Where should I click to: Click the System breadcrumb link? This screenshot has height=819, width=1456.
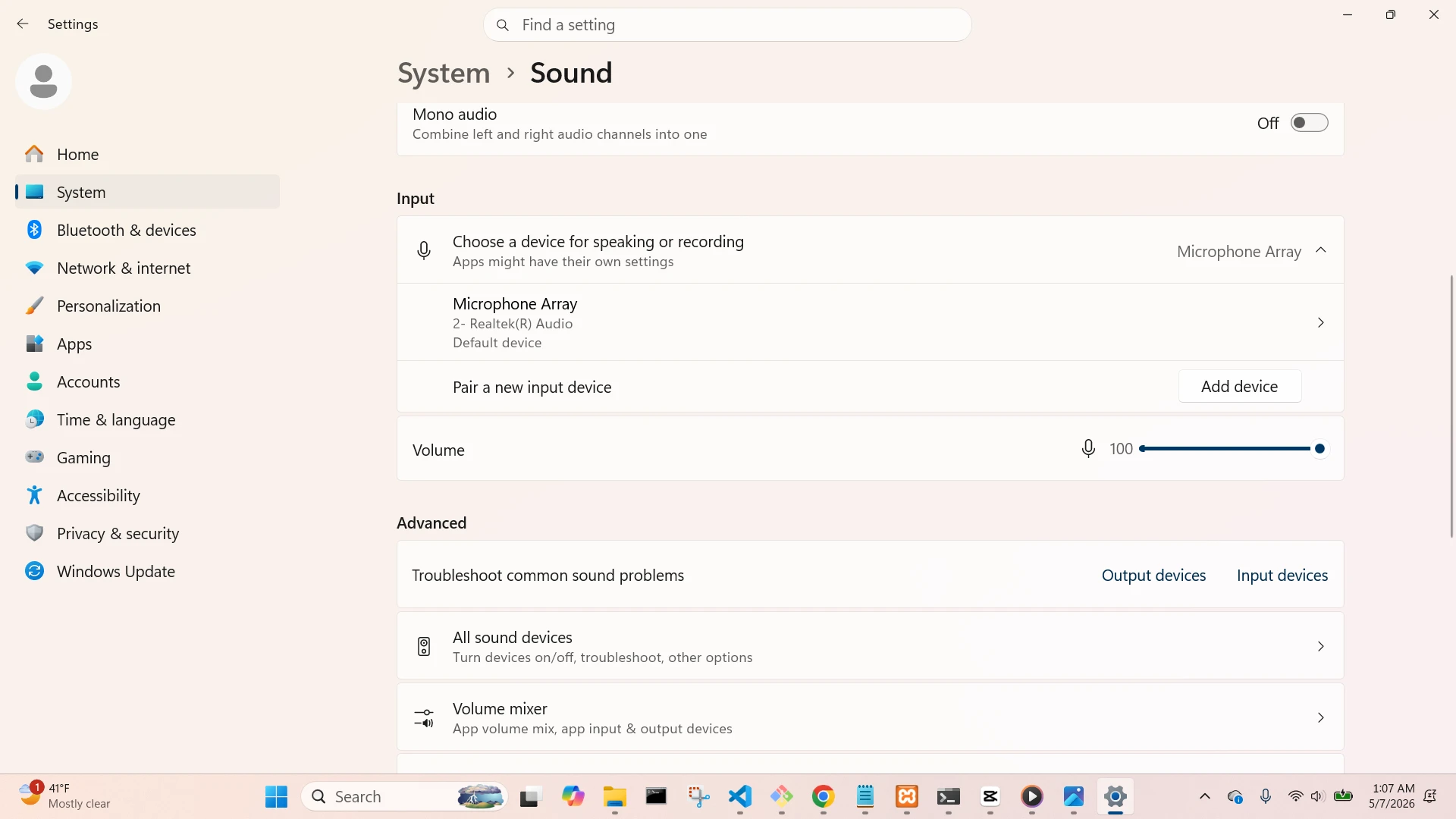tap(444, 73)
